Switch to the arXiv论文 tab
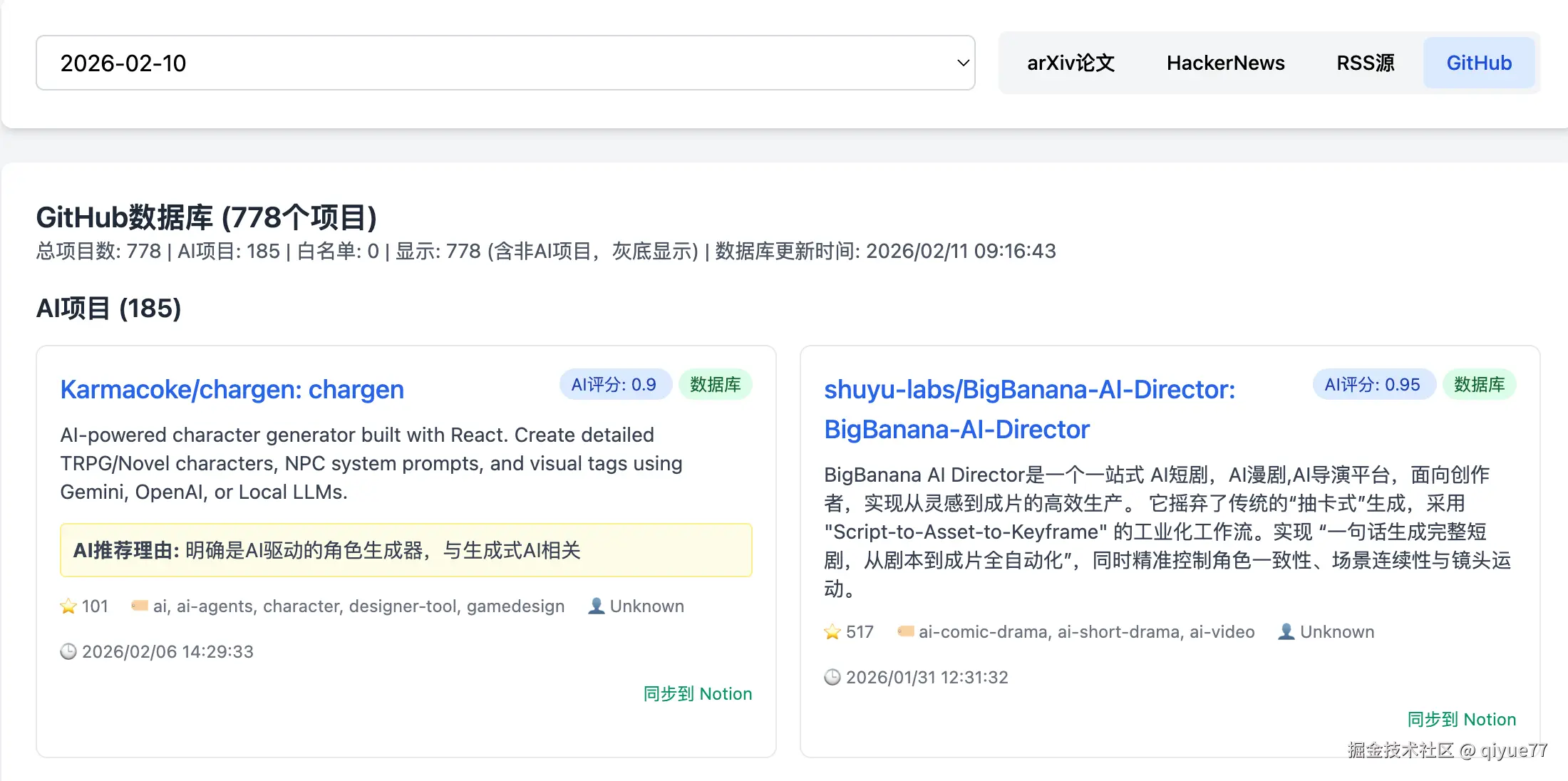Viewport: 1568px width, 781px height. tap(1071, 63)
